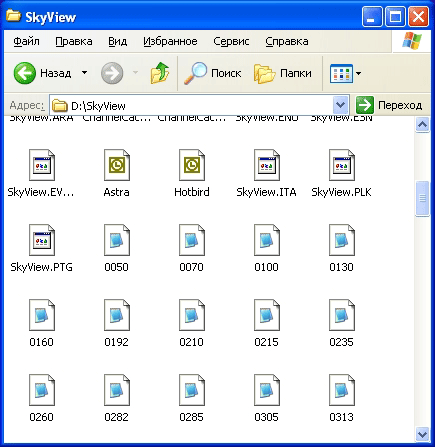
Task: Select the 0282 file icon
Action: 117,390
